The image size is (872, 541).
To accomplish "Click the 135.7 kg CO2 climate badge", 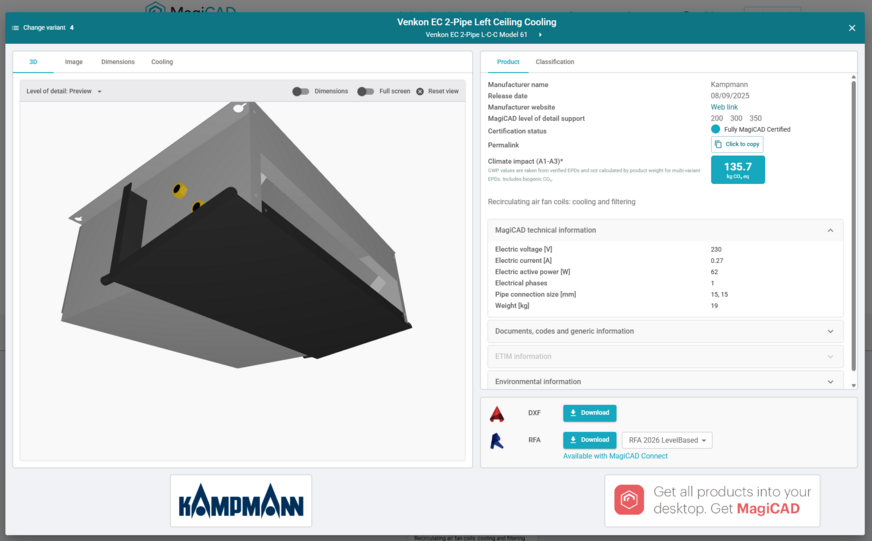I will pyautogui.click(x=737, y=170).
